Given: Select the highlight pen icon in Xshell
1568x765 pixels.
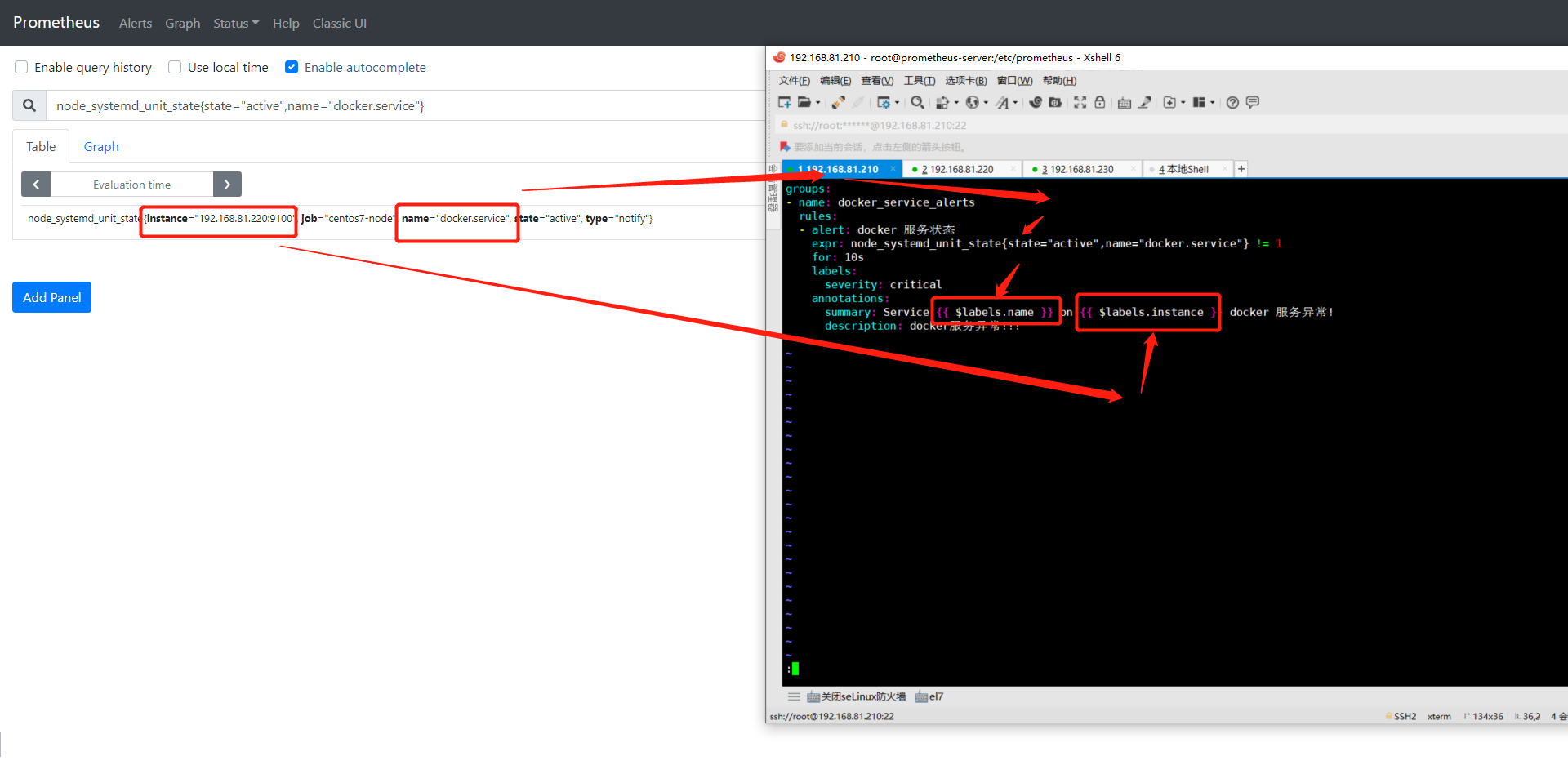Looking at the screenshot, I should point(1145,102).
